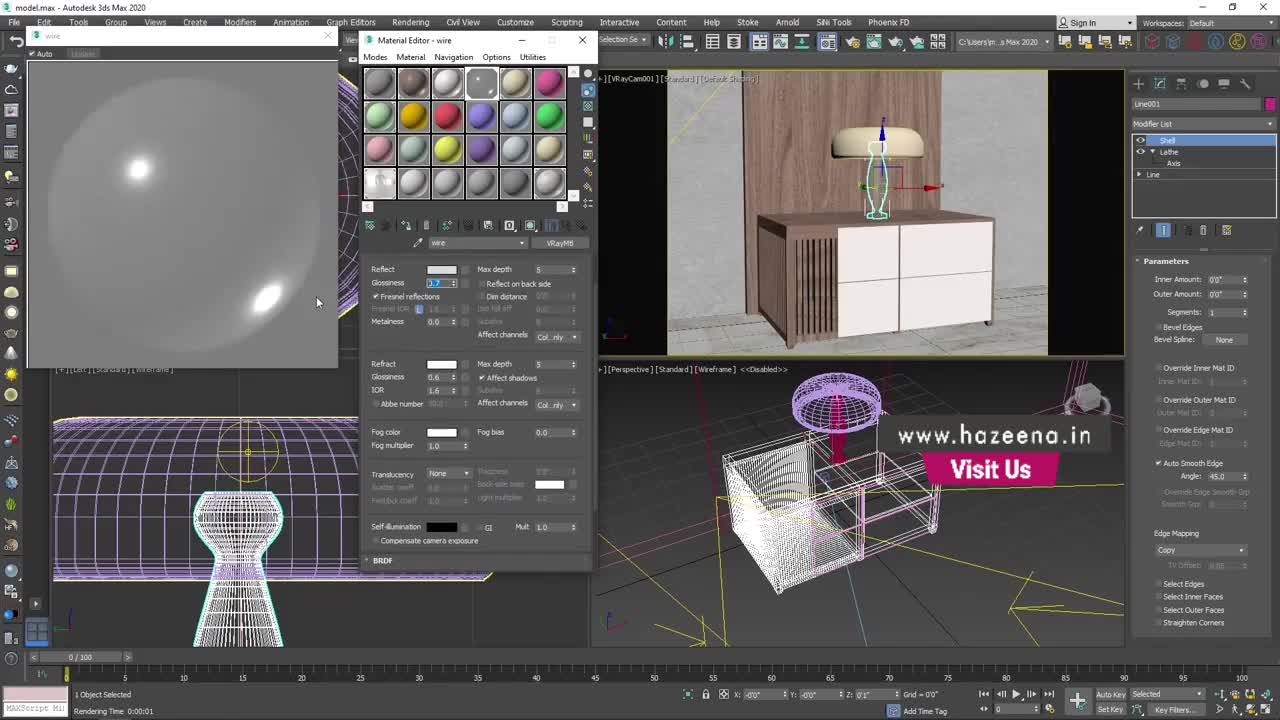
Task: Open Hierarchy tab in command panel
Action: coord(1181,84)
